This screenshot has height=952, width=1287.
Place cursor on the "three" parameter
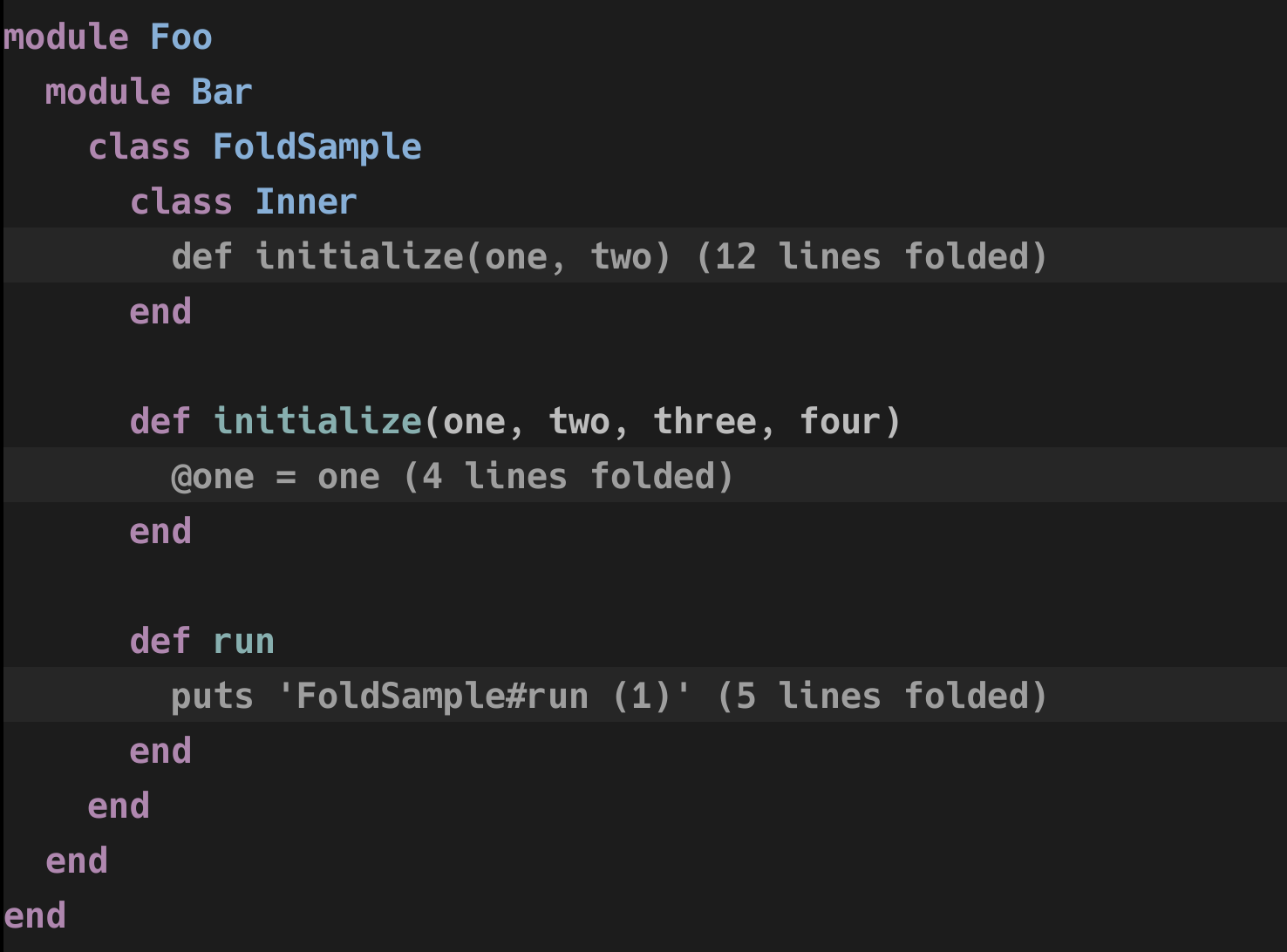coord(705,422)
